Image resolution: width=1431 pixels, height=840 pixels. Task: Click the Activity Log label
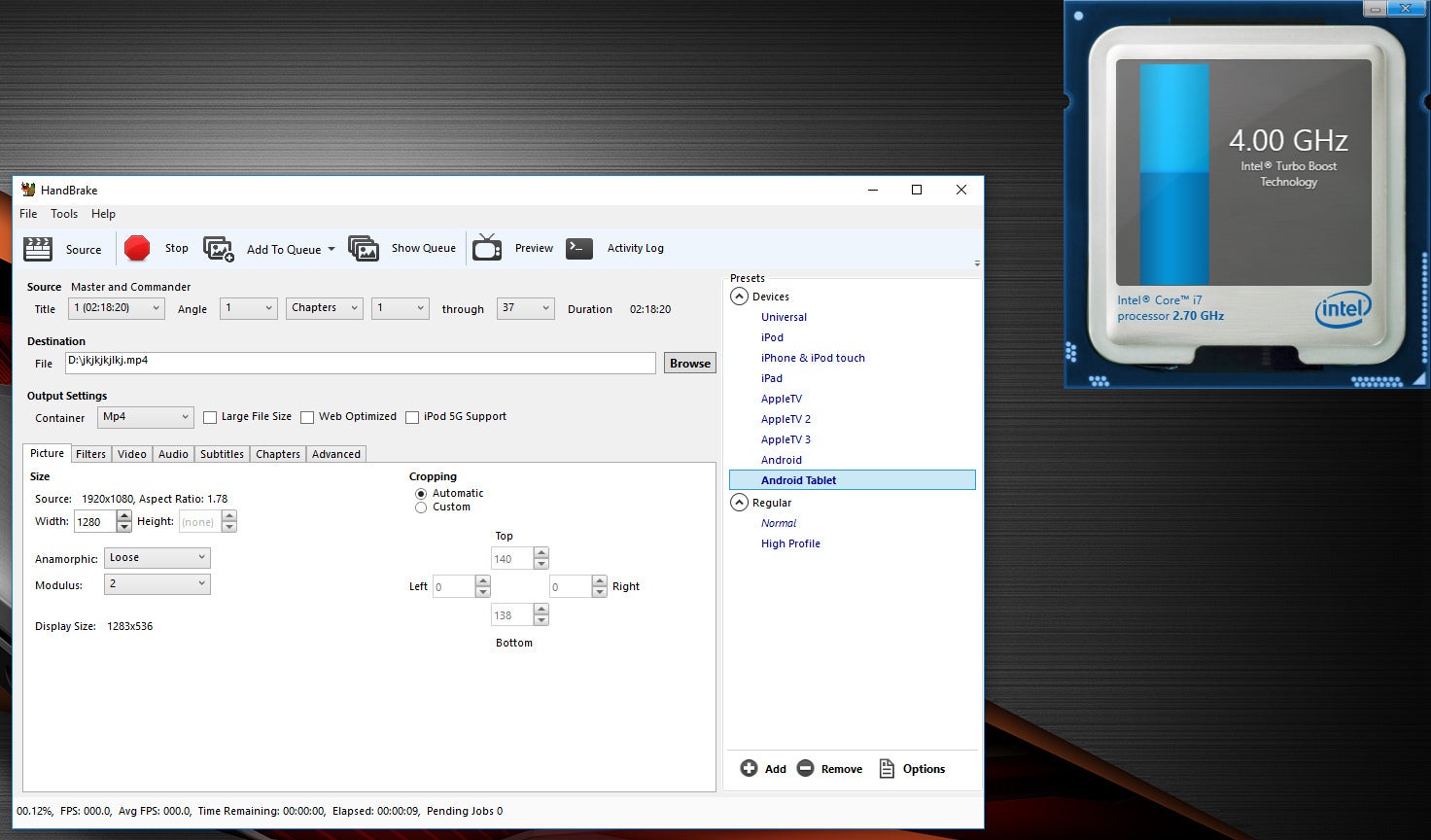636,248
